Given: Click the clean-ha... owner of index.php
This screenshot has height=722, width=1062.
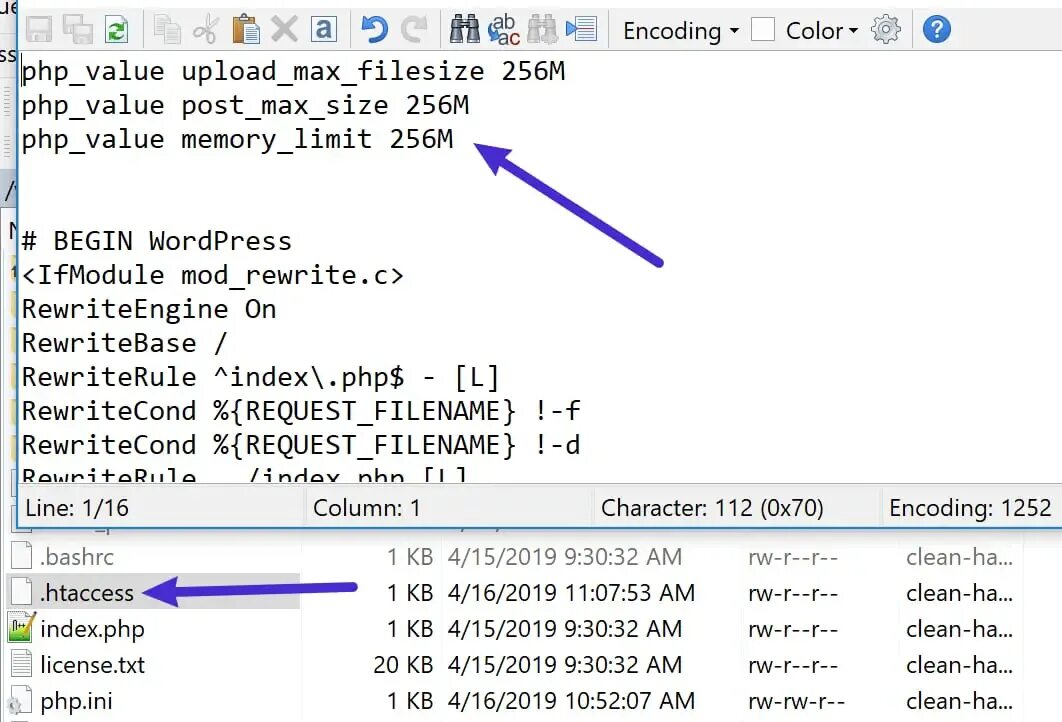Looking at the screenshot, I should coord(959,629).
